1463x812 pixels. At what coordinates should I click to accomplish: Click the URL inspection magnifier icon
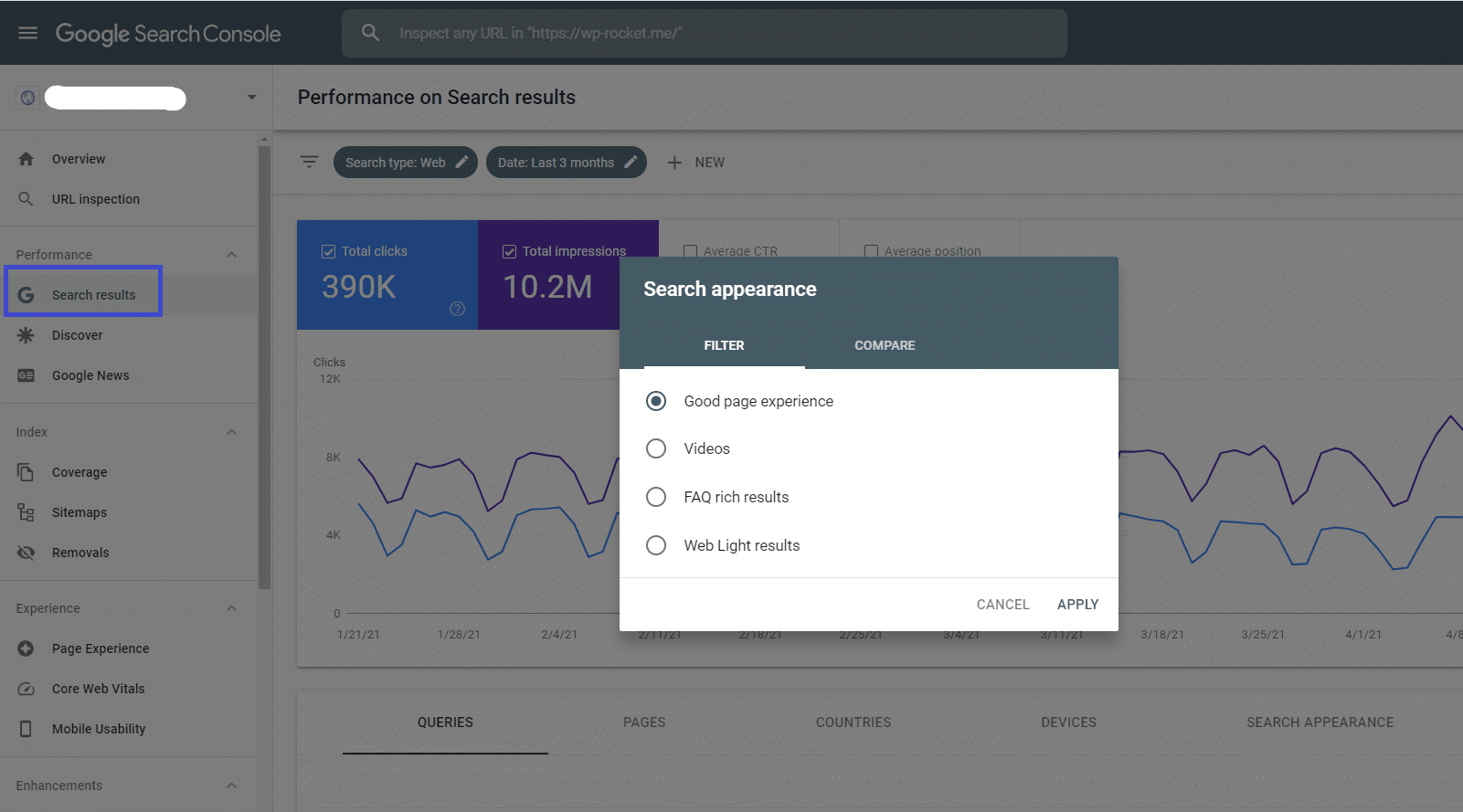pos(26,199)
